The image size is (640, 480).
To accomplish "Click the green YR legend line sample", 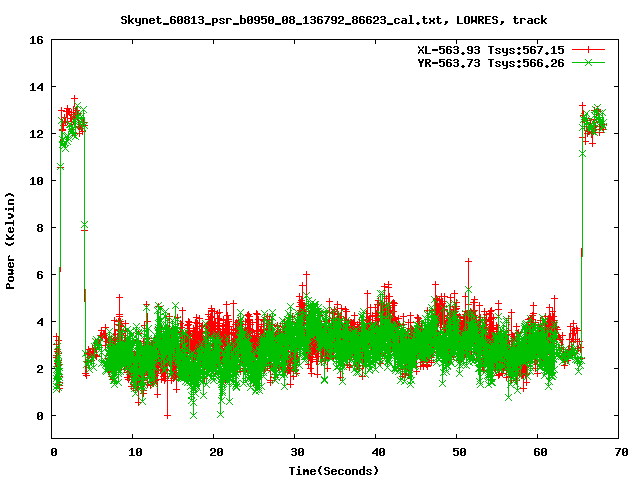I will point(588,63).
